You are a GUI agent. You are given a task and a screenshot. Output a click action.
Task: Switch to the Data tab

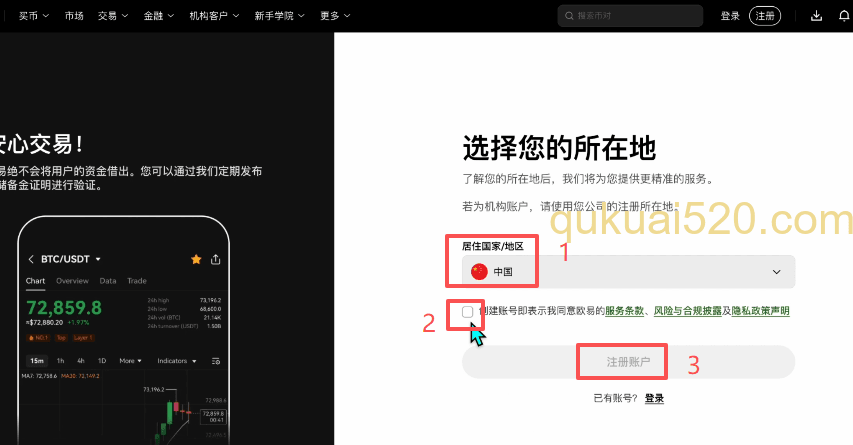coord(108,281)
